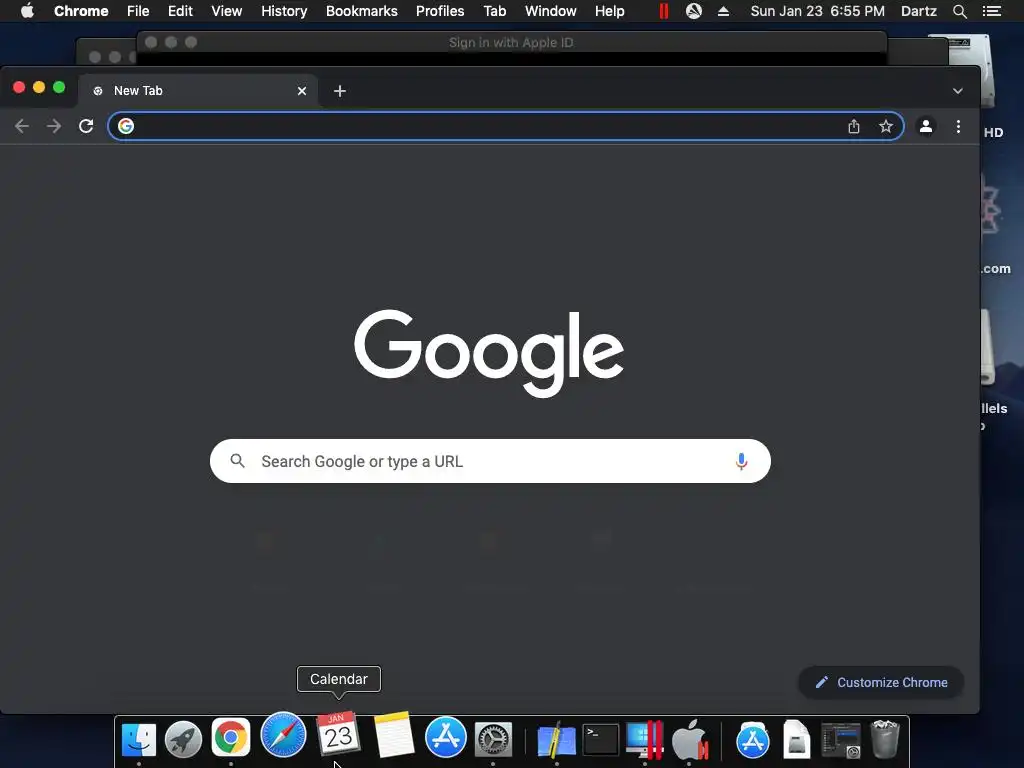Open the History menu
Screen dimensions: 1024x768
pos(284,11)
